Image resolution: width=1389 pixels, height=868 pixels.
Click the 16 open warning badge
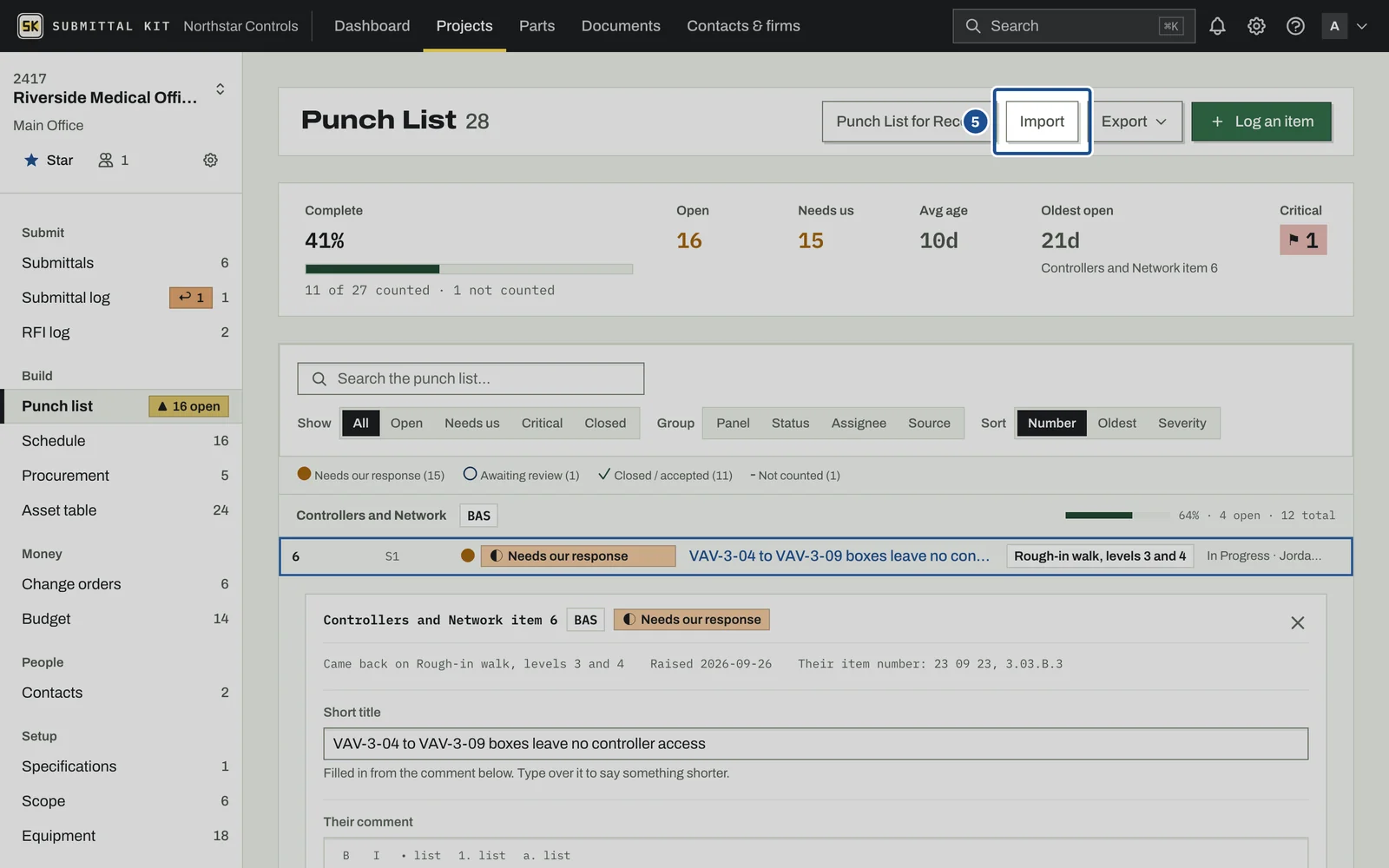[x=188, y=406]
